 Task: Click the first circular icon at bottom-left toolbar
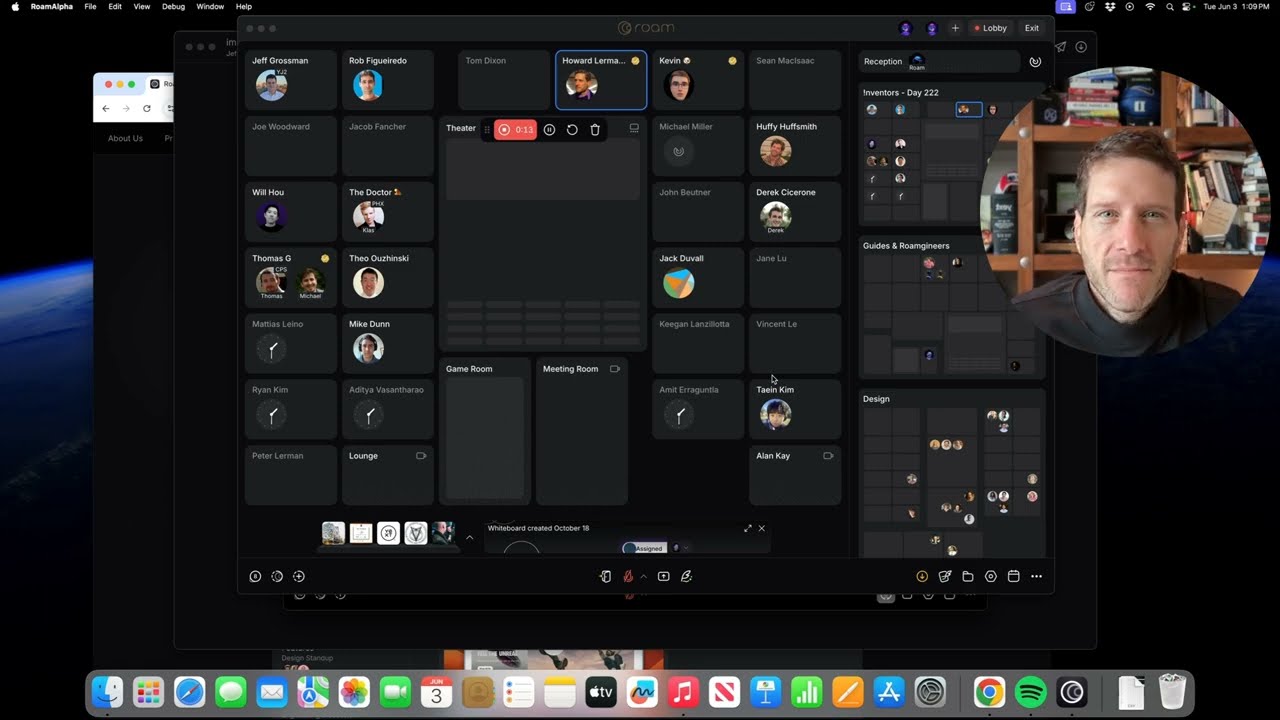pos(255,576)
